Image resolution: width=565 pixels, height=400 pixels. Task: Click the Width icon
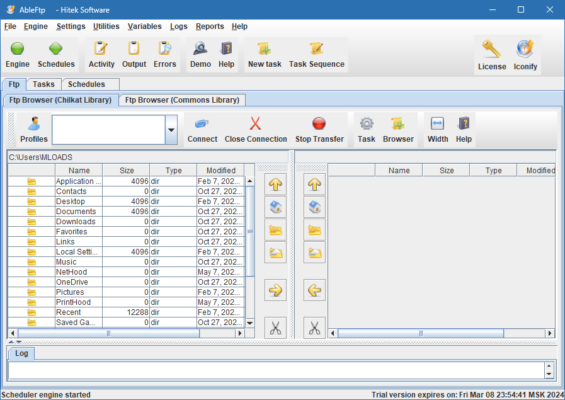click(437, 124)
